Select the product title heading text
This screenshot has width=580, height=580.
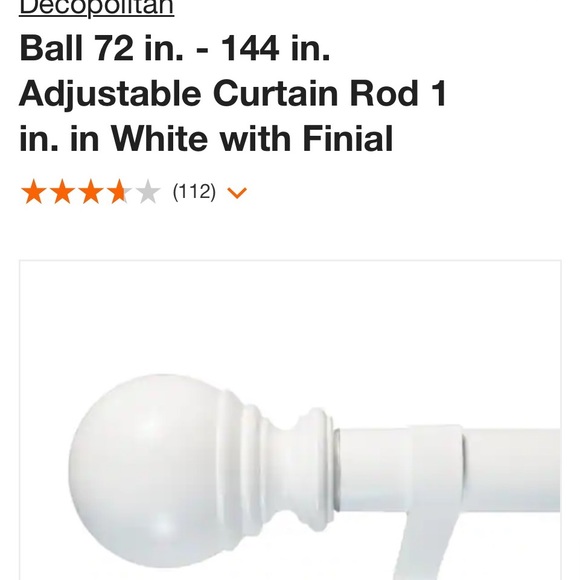(233, 92)
